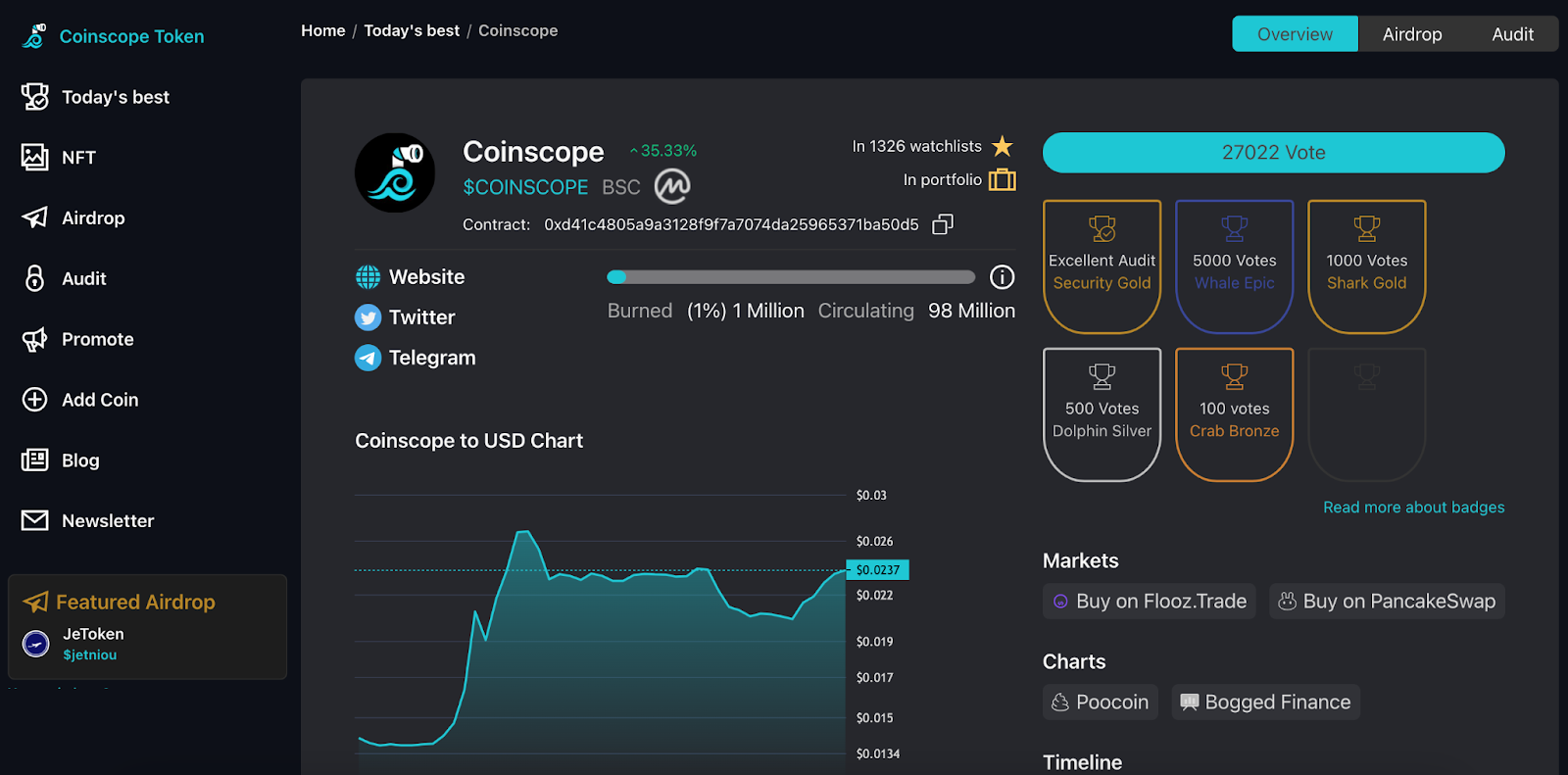Click the BSC network label

(621, 187)
